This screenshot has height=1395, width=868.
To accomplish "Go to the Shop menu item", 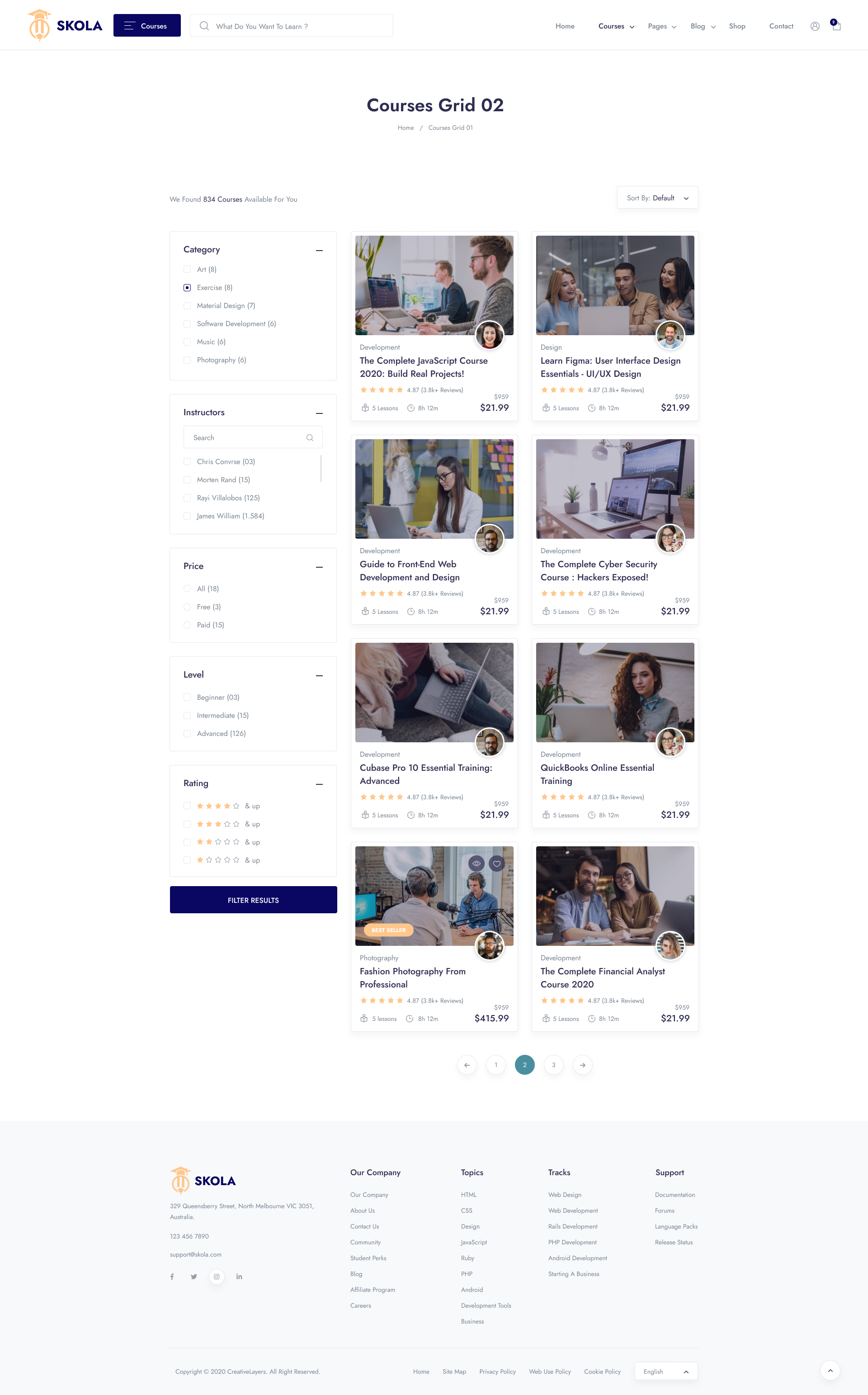I will tap(736, 26).
